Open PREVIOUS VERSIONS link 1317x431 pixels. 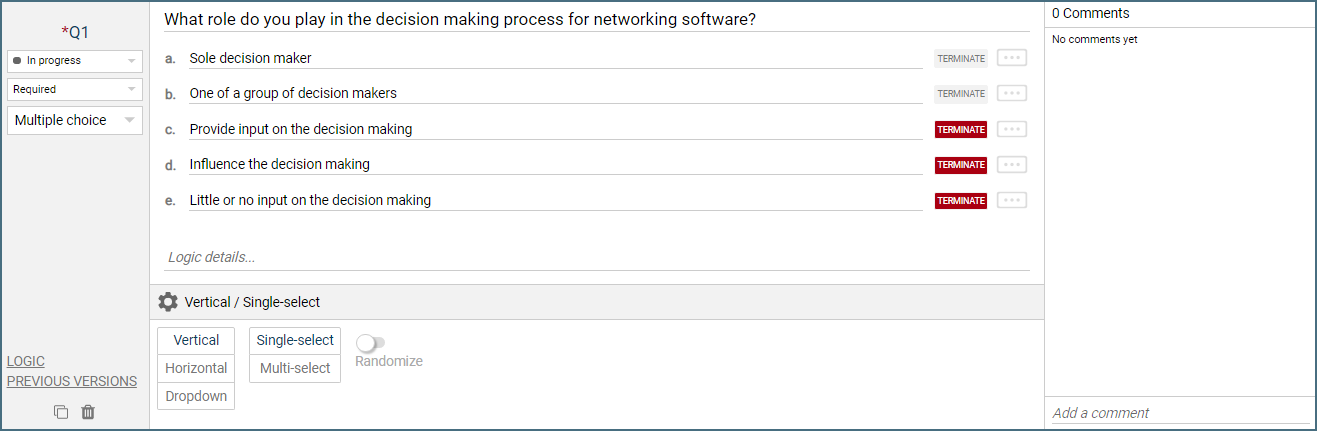(72, 381)
